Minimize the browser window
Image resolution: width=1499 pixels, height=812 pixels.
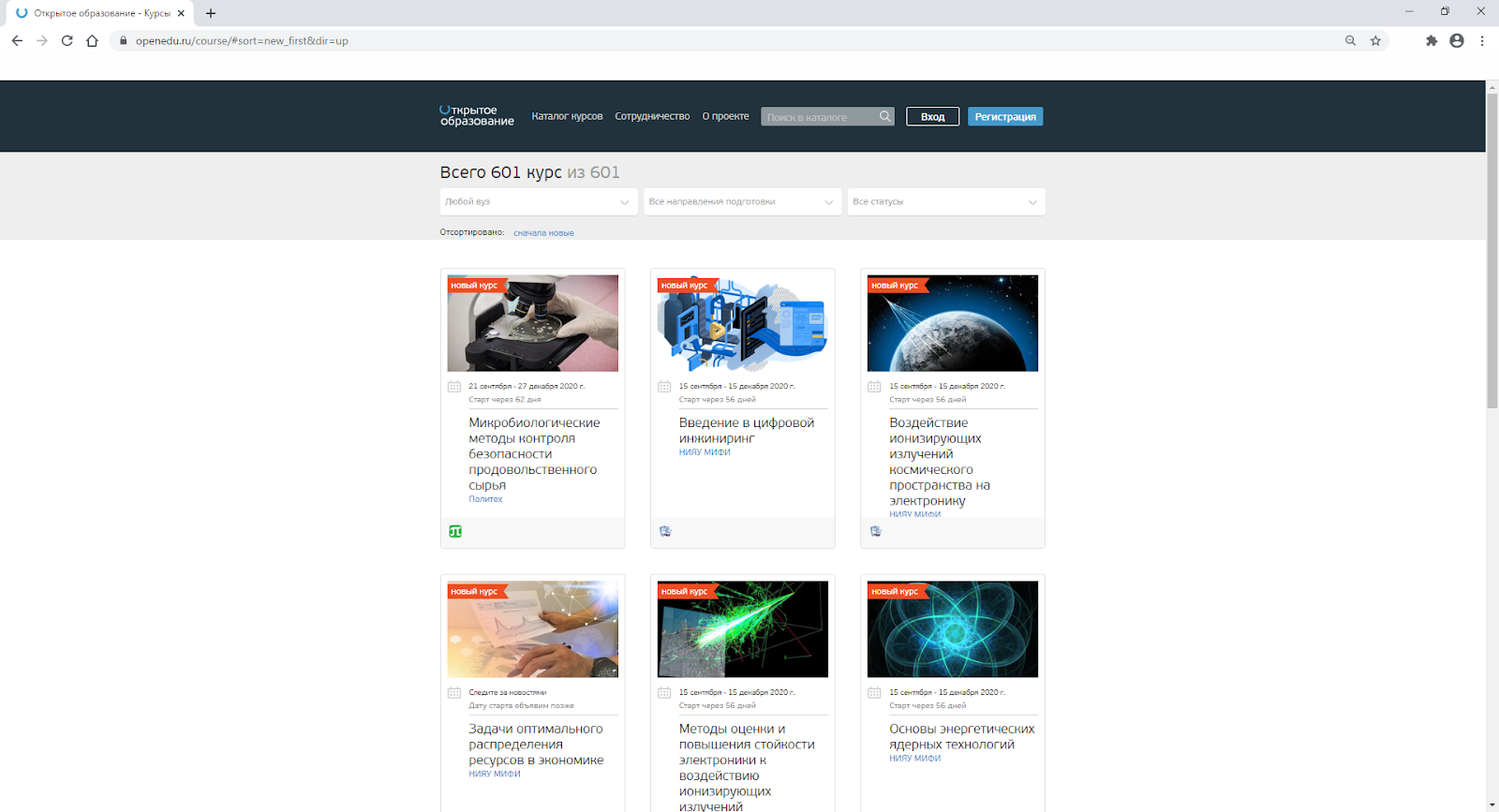point(1409,11)
